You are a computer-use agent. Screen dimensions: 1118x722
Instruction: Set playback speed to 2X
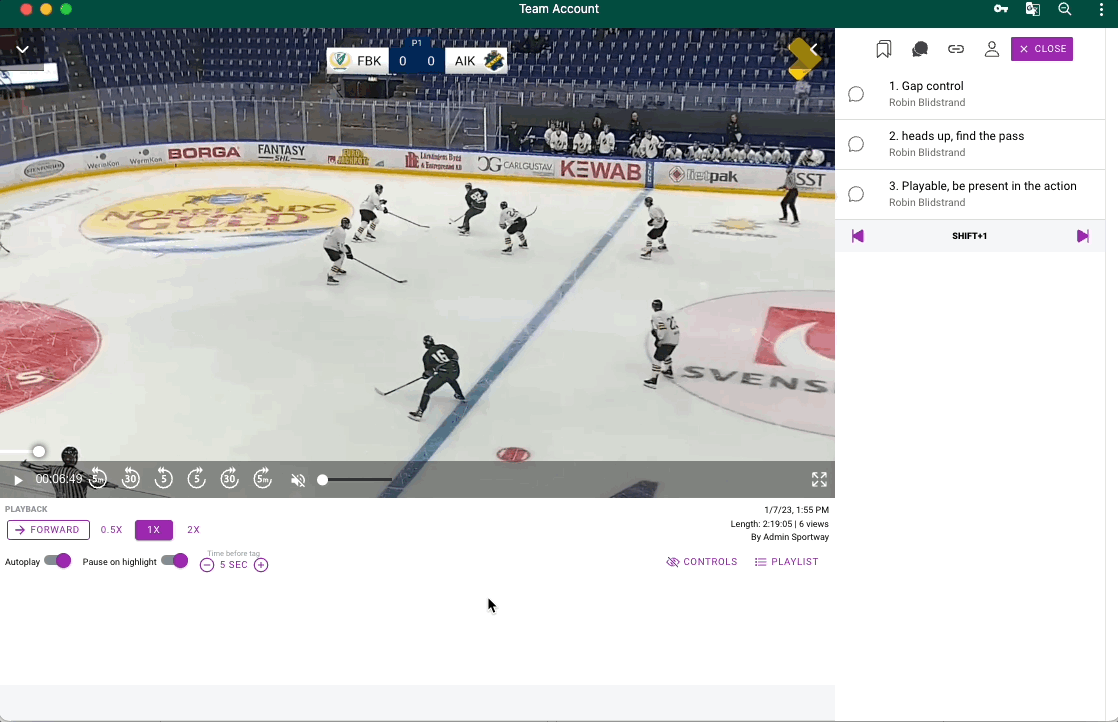tap(193, 530)
